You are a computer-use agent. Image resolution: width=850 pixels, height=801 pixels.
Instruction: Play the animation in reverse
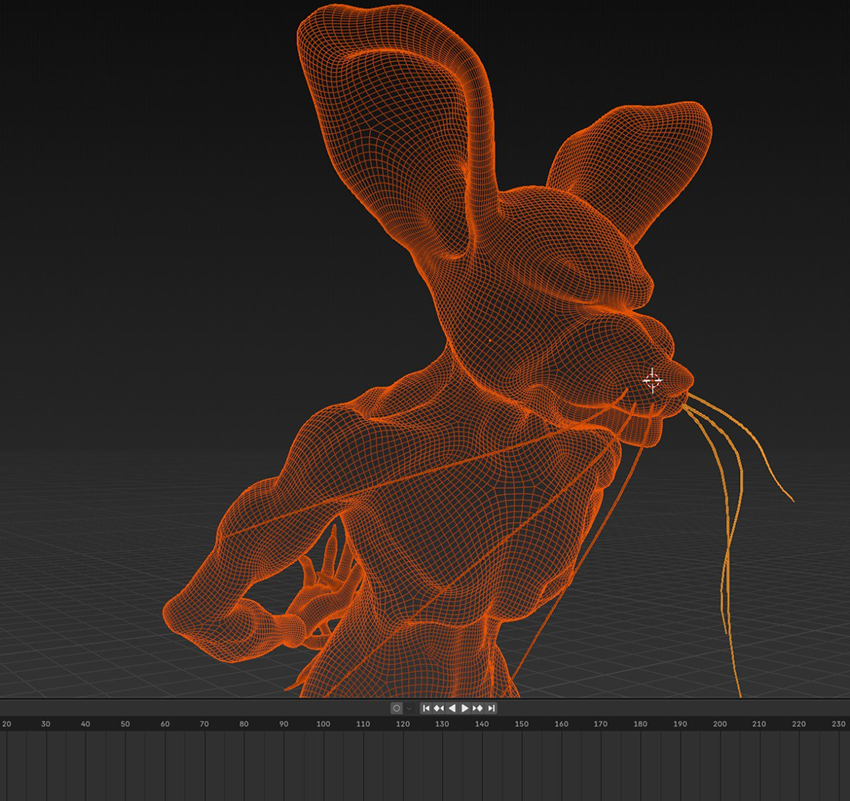point(452,708)
